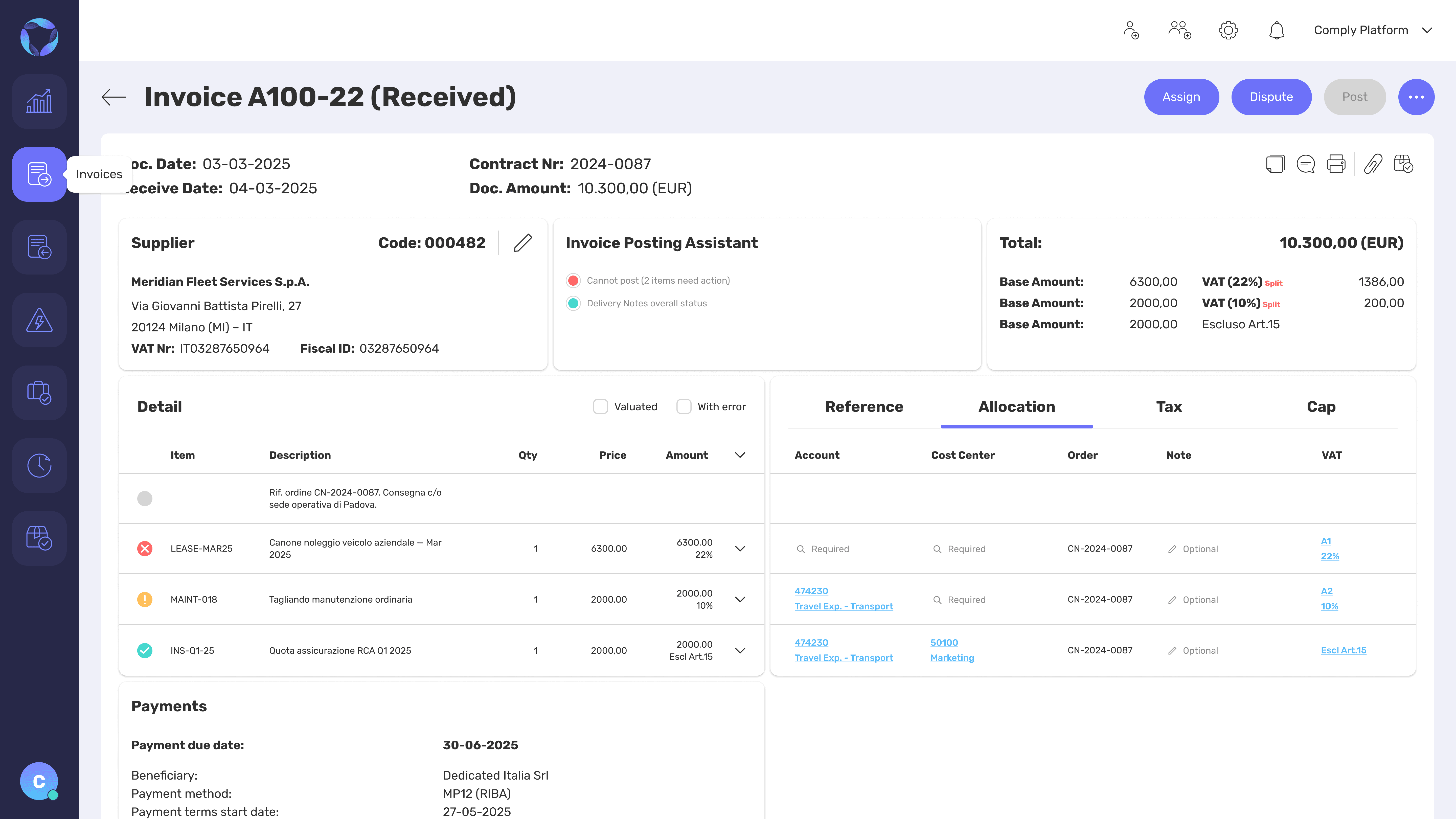The height and width of the screenshot is (819, 1456).
Task: Click Cannot post (2 items need action) text
Action: tap(658, 280)
